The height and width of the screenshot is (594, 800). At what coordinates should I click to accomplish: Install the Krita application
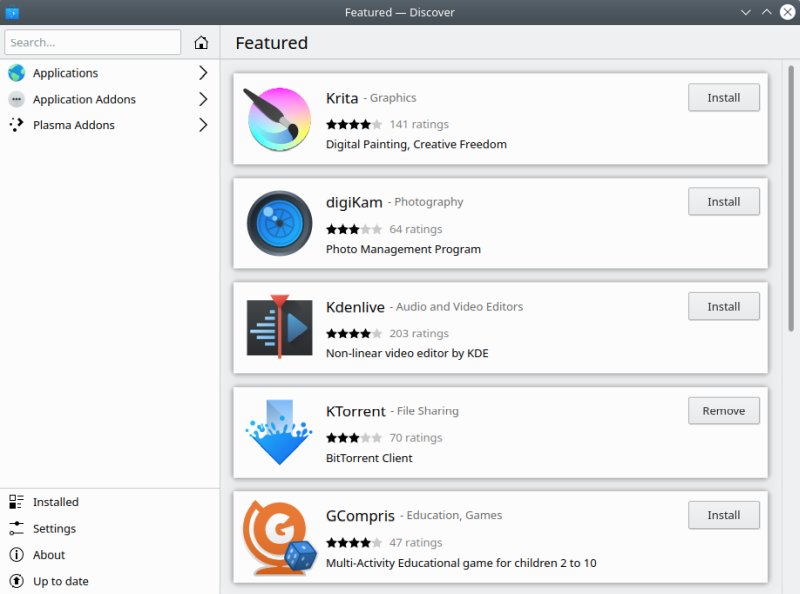click(x=723, y=98)
